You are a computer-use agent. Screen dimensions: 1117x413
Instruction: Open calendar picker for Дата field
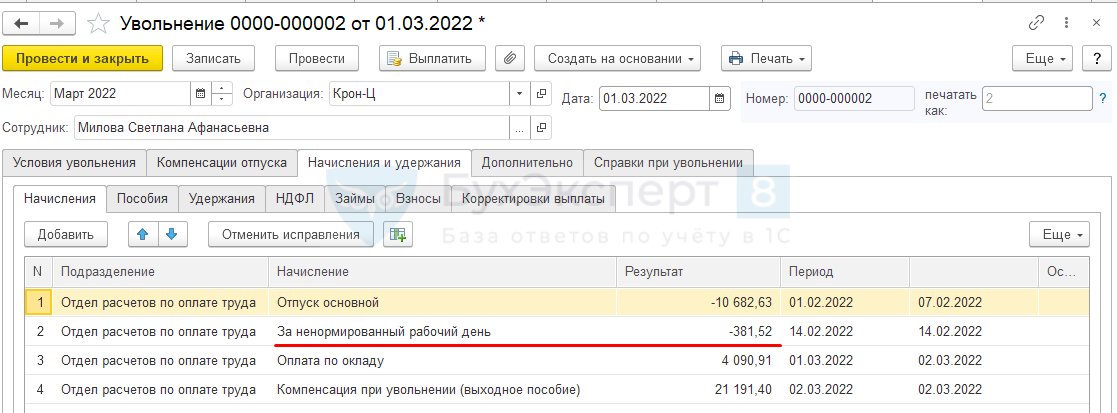coord(720,98)
